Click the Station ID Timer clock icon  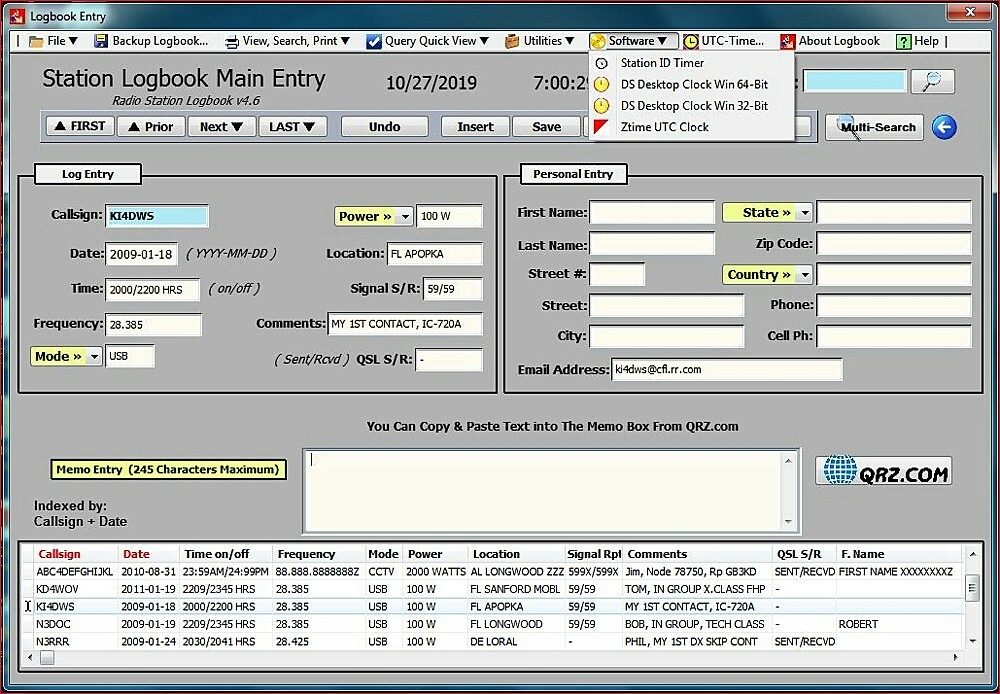[x=601, y=63]
